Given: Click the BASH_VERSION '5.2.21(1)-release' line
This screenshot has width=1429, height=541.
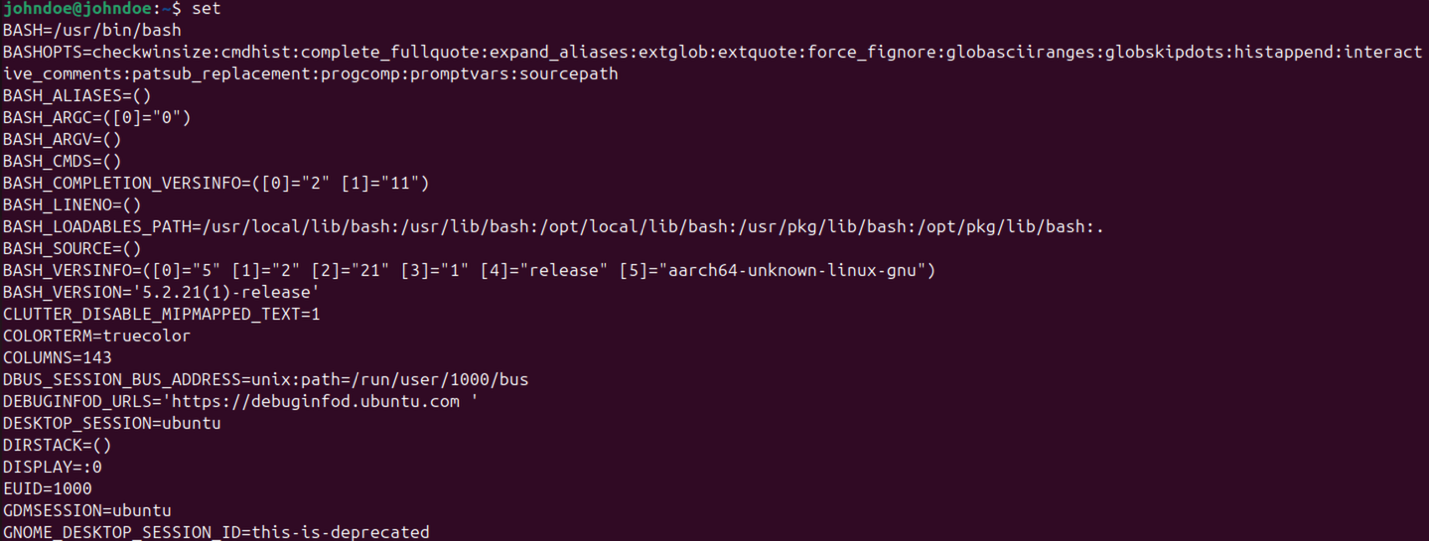Looking at the screenshot, I should click(x=161, y=292).
